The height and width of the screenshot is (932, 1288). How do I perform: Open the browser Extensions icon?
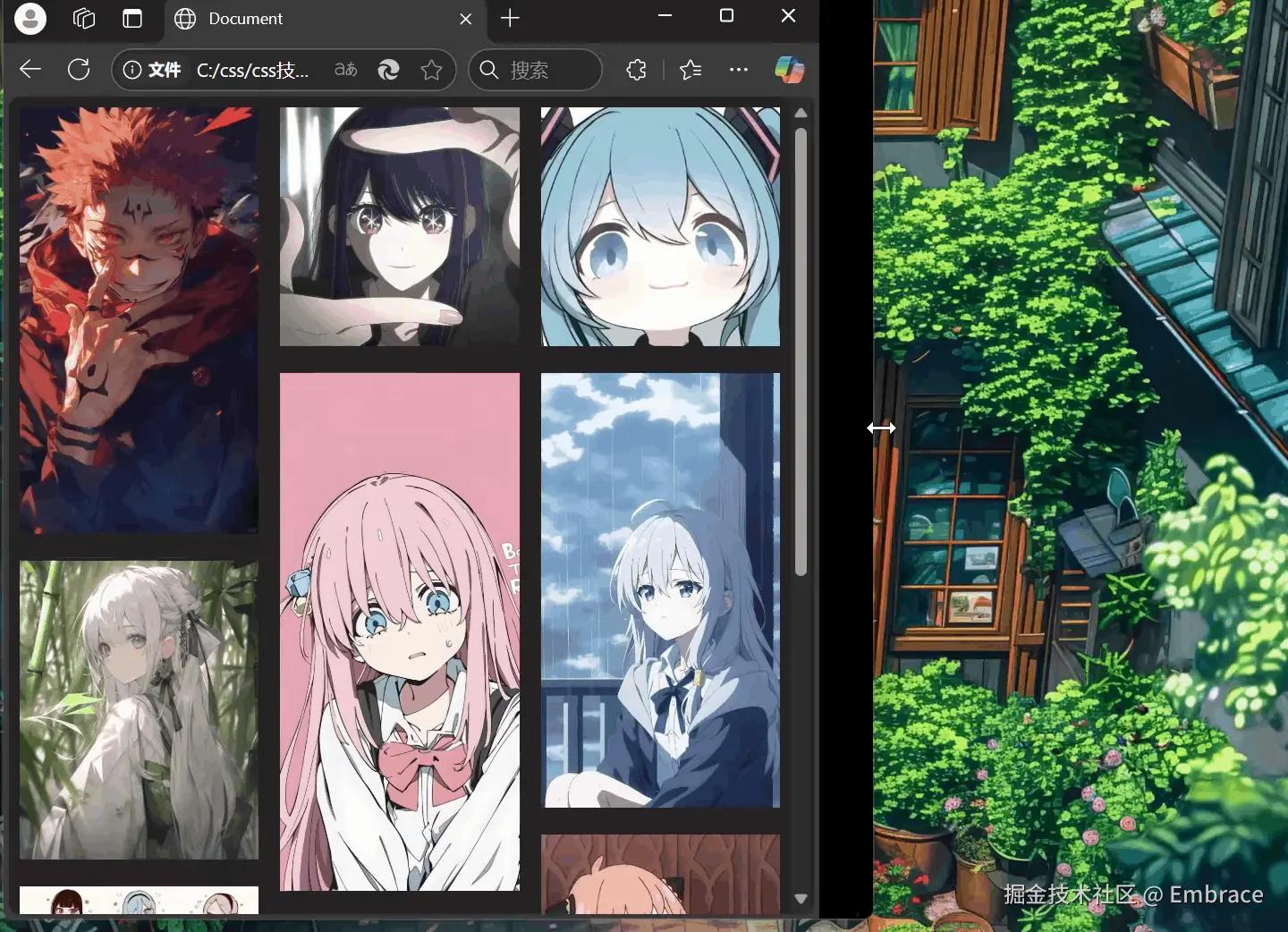(x=636, y=70)
